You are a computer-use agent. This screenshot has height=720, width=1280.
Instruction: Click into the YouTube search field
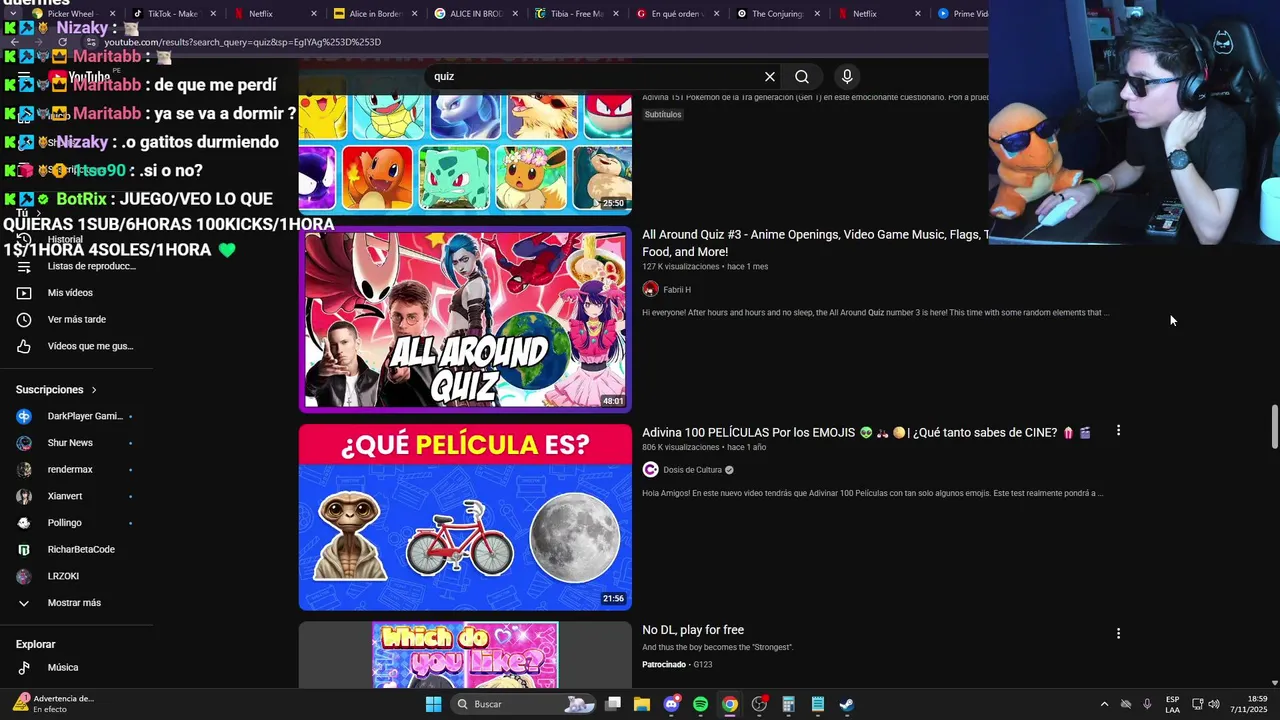[595, 77]
